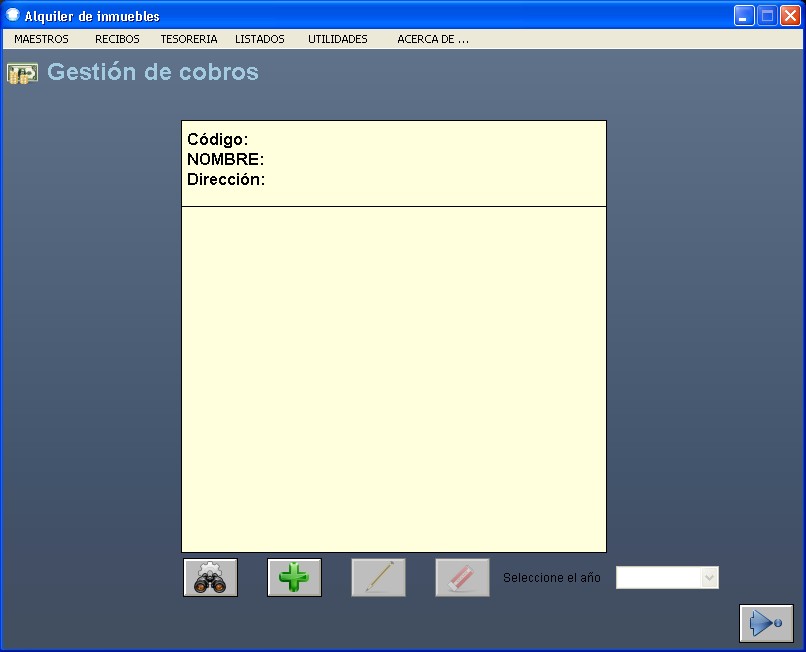Add a new record with the green plus

pyautogui.click(x=294, y=577)
